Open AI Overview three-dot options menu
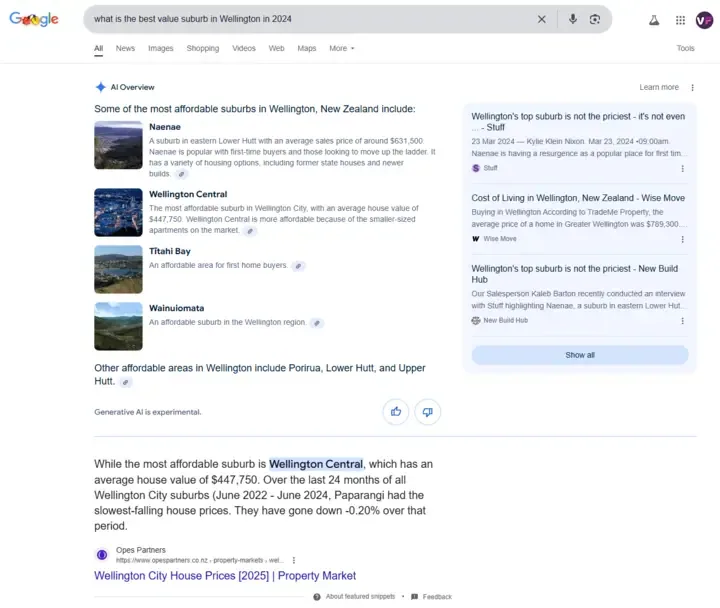Screen dimensions: 720x608 coord(692,87)
